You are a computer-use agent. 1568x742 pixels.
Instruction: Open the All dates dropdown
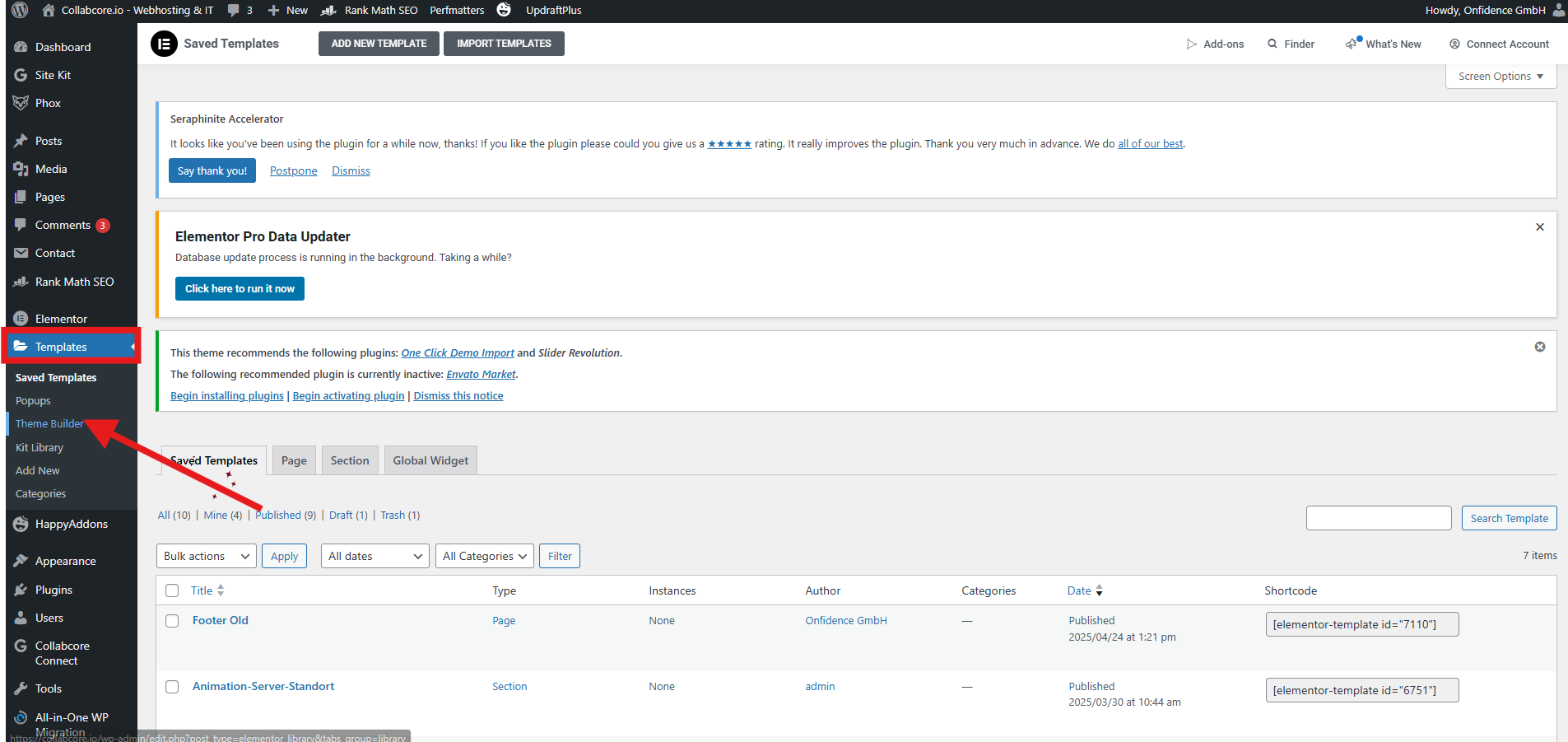coord(375,556)
